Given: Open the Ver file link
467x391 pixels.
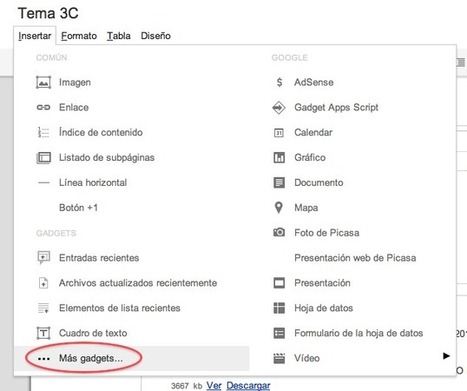Looking at the screenshot, I should 214,386.
